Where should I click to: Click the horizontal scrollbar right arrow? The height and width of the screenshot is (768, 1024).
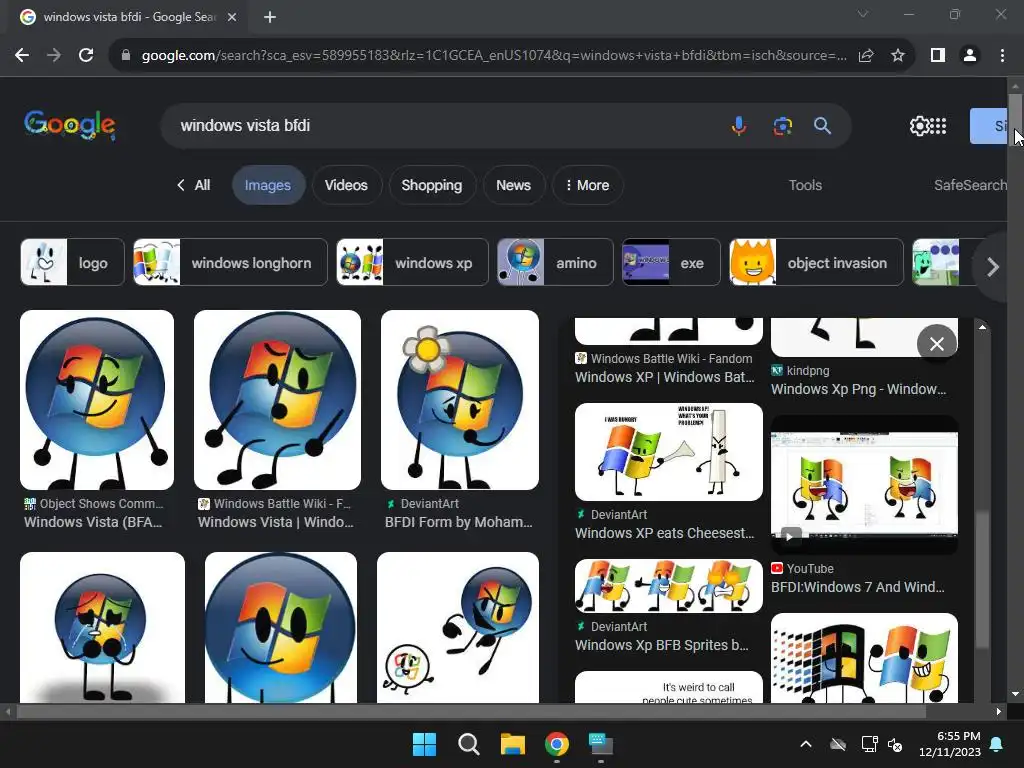[x=999, y=711]
